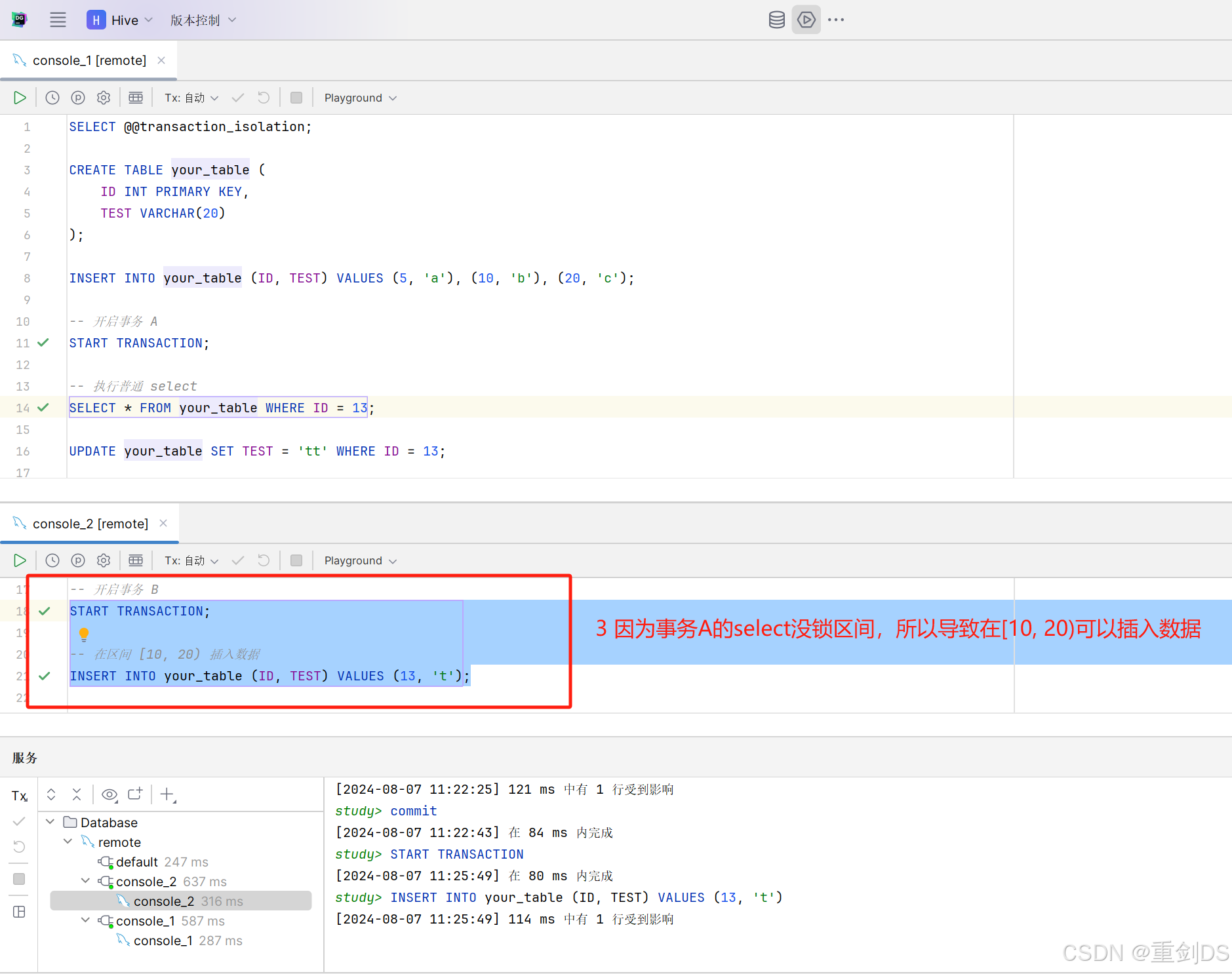Click the INSERT INTO line in console_2 editor

point(270,676)
